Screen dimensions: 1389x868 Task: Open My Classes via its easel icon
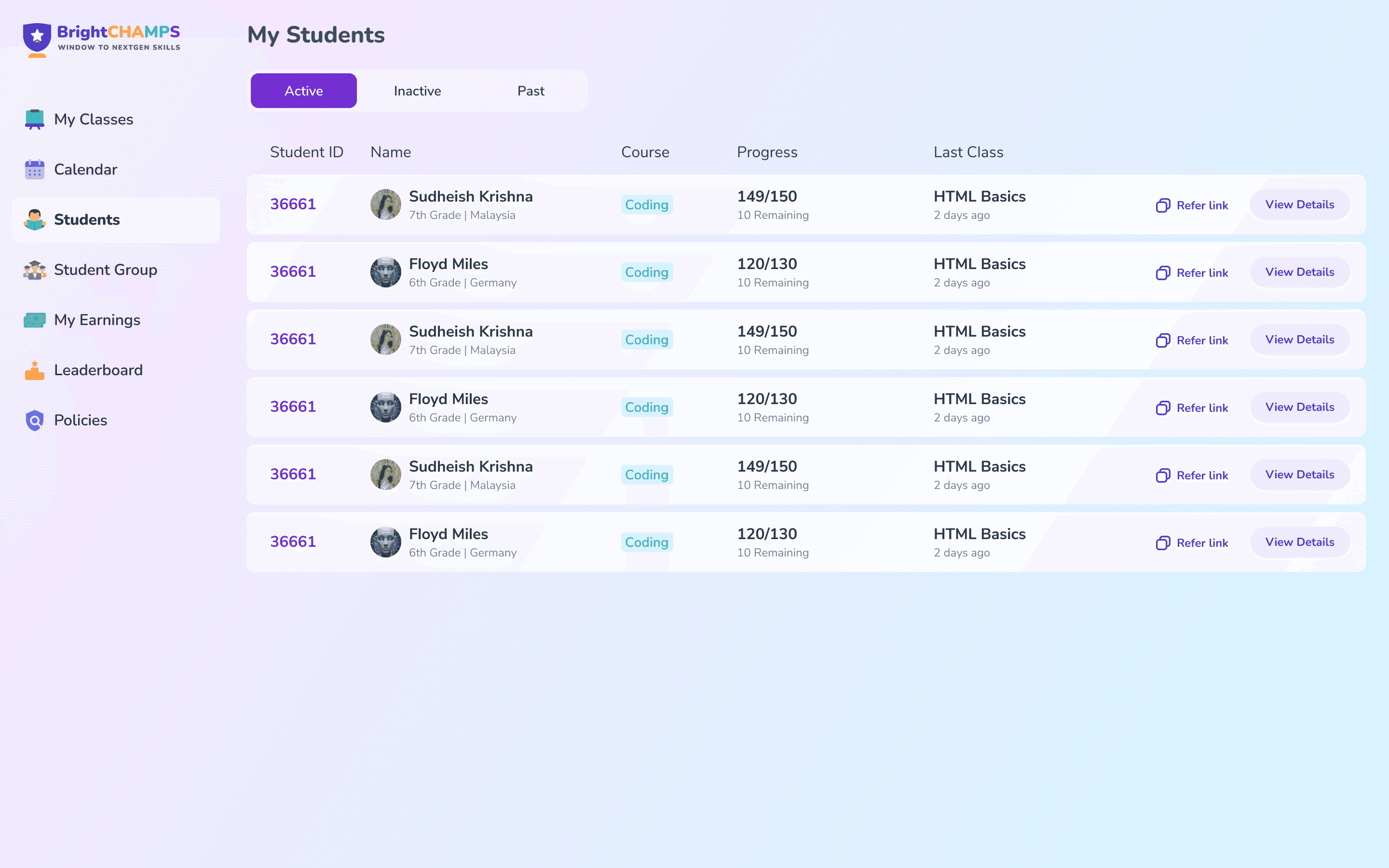34,120
